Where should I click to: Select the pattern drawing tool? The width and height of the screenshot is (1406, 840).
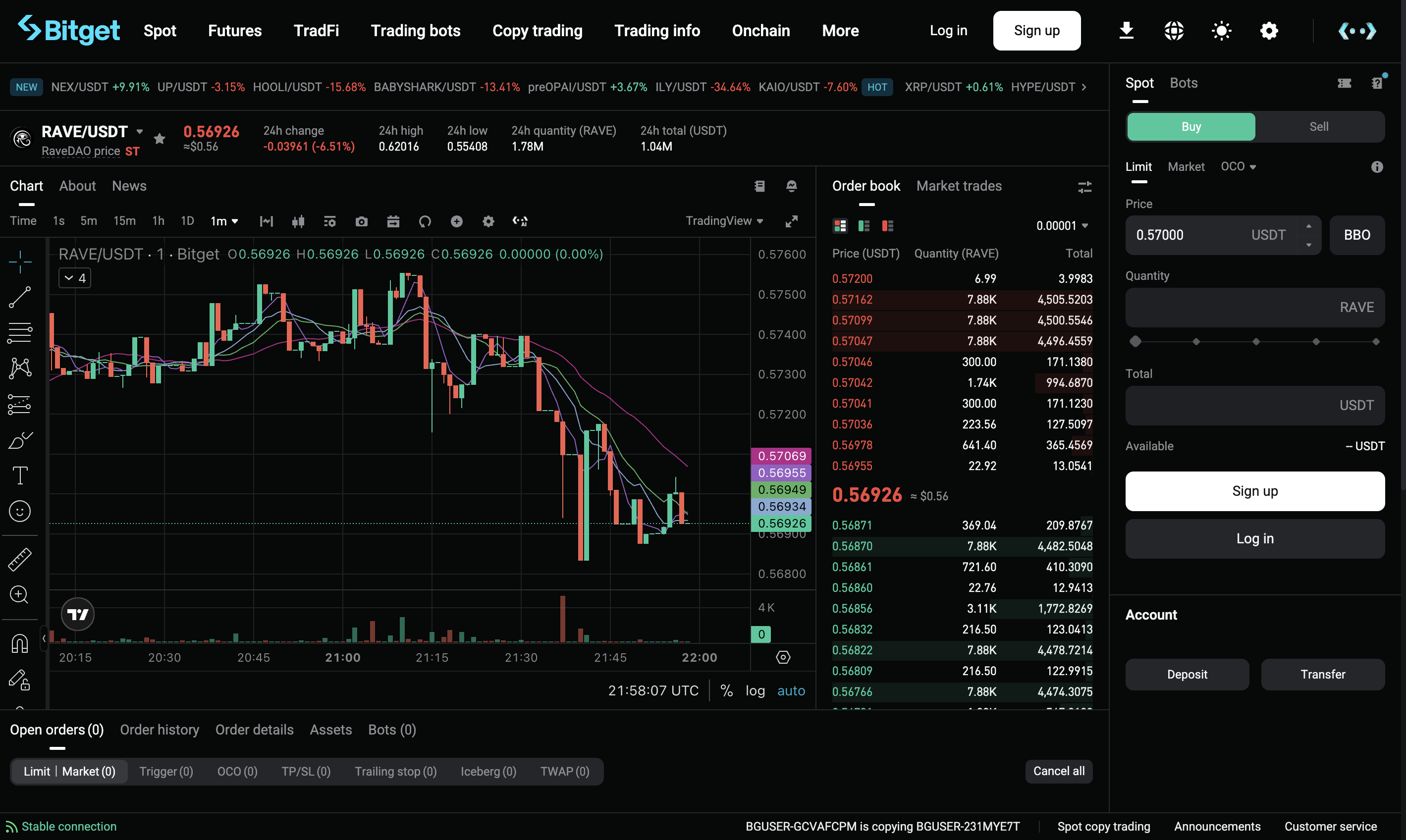20,368
